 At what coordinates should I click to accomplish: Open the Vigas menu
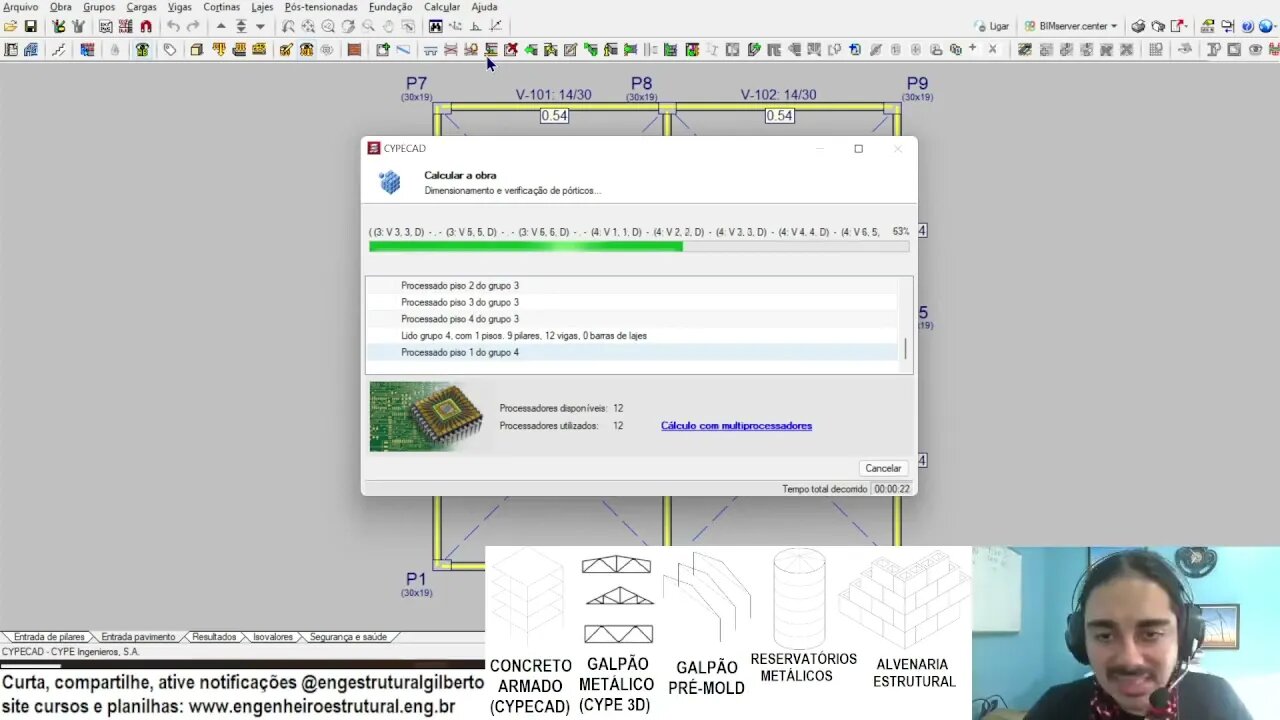[x=180, y=7]
